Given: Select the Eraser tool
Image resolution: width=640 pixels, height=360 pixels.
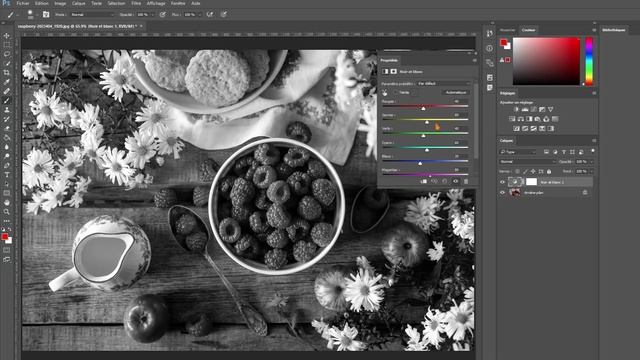Looking at the screenshot, I should tap(7, 128).
